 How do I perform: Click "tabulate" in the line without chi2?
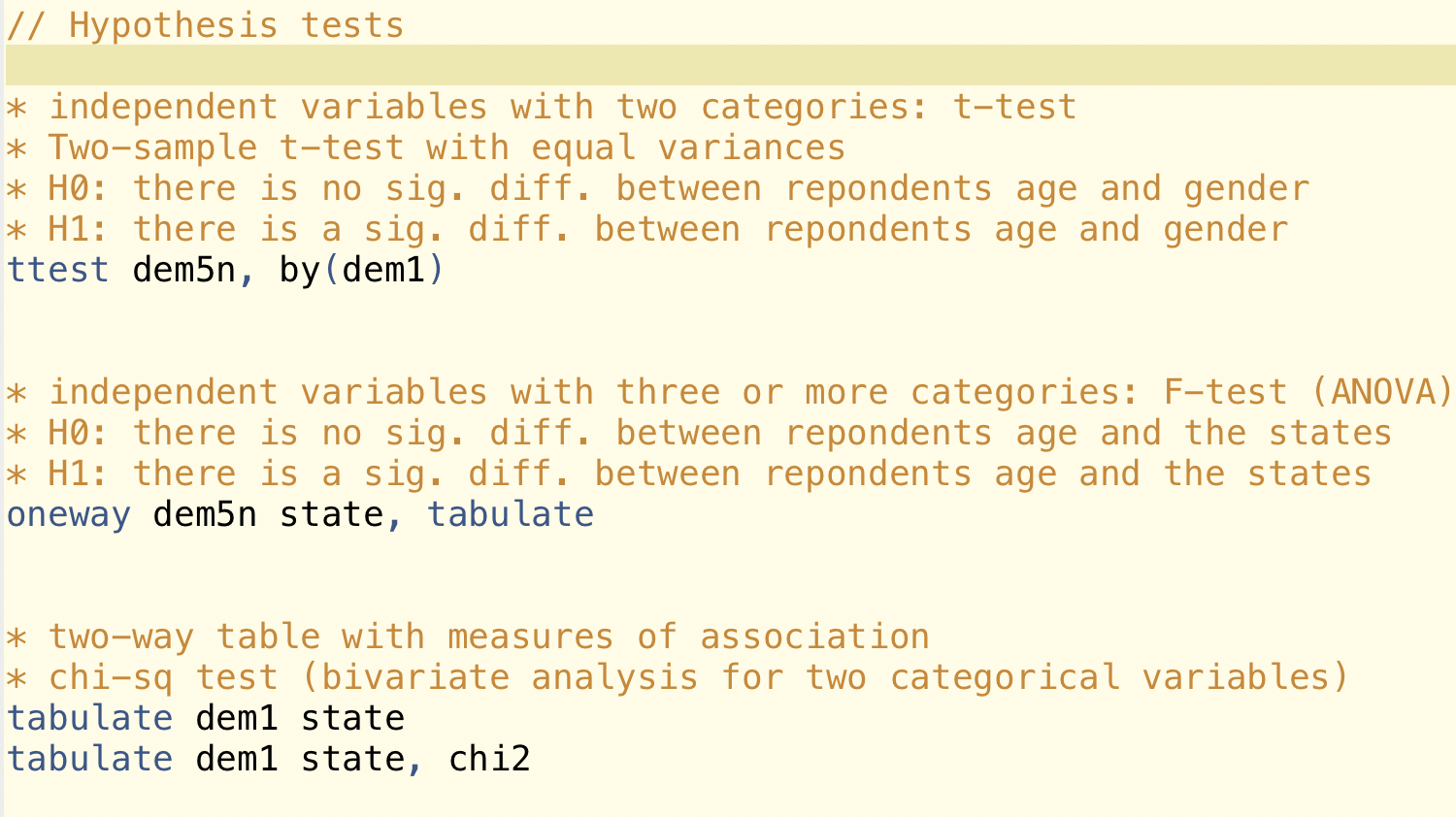[89, 718]
